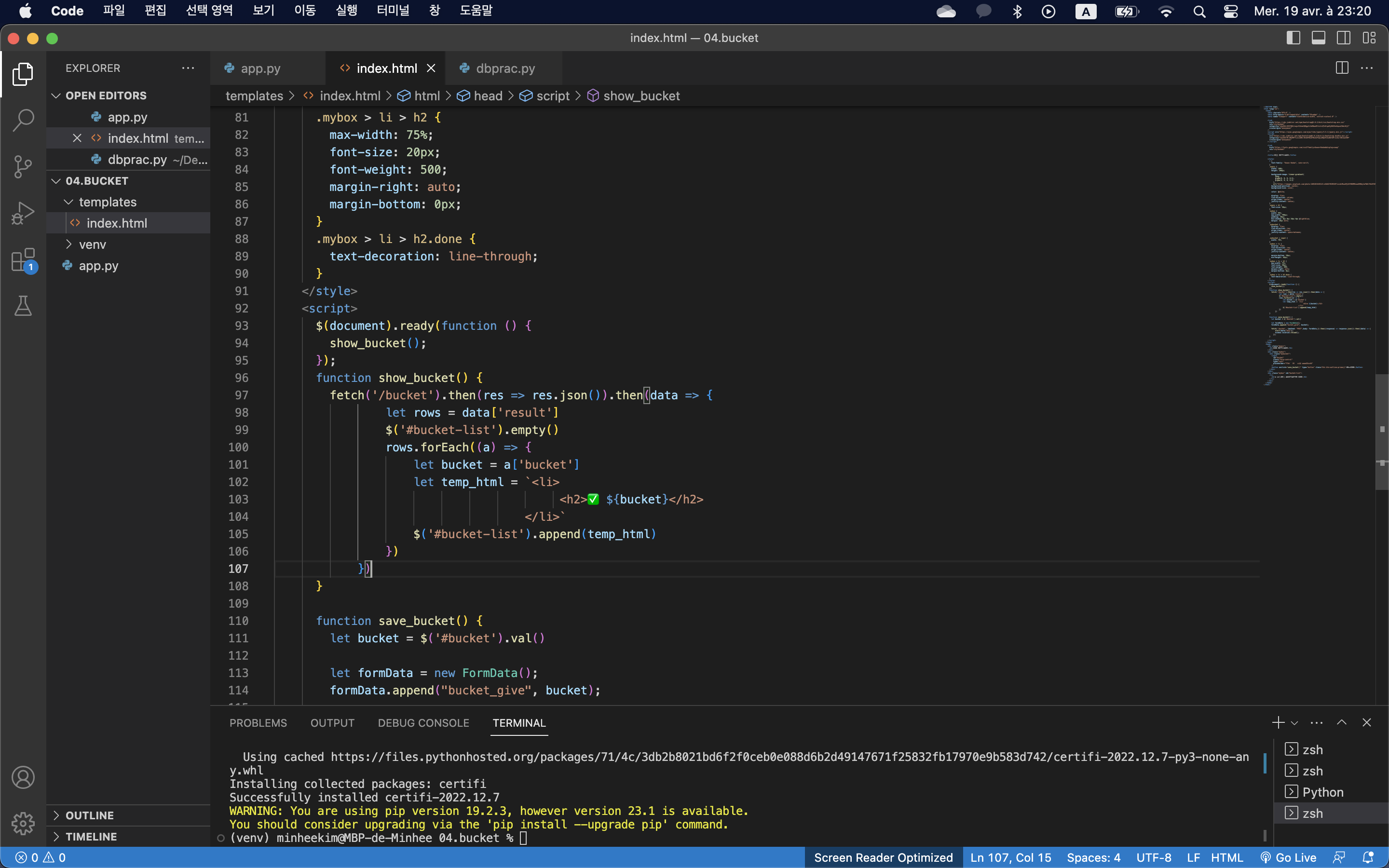Switch to the Problems panel tab
This screenshot has height=868, width=1389.
[x=259, y=723]
